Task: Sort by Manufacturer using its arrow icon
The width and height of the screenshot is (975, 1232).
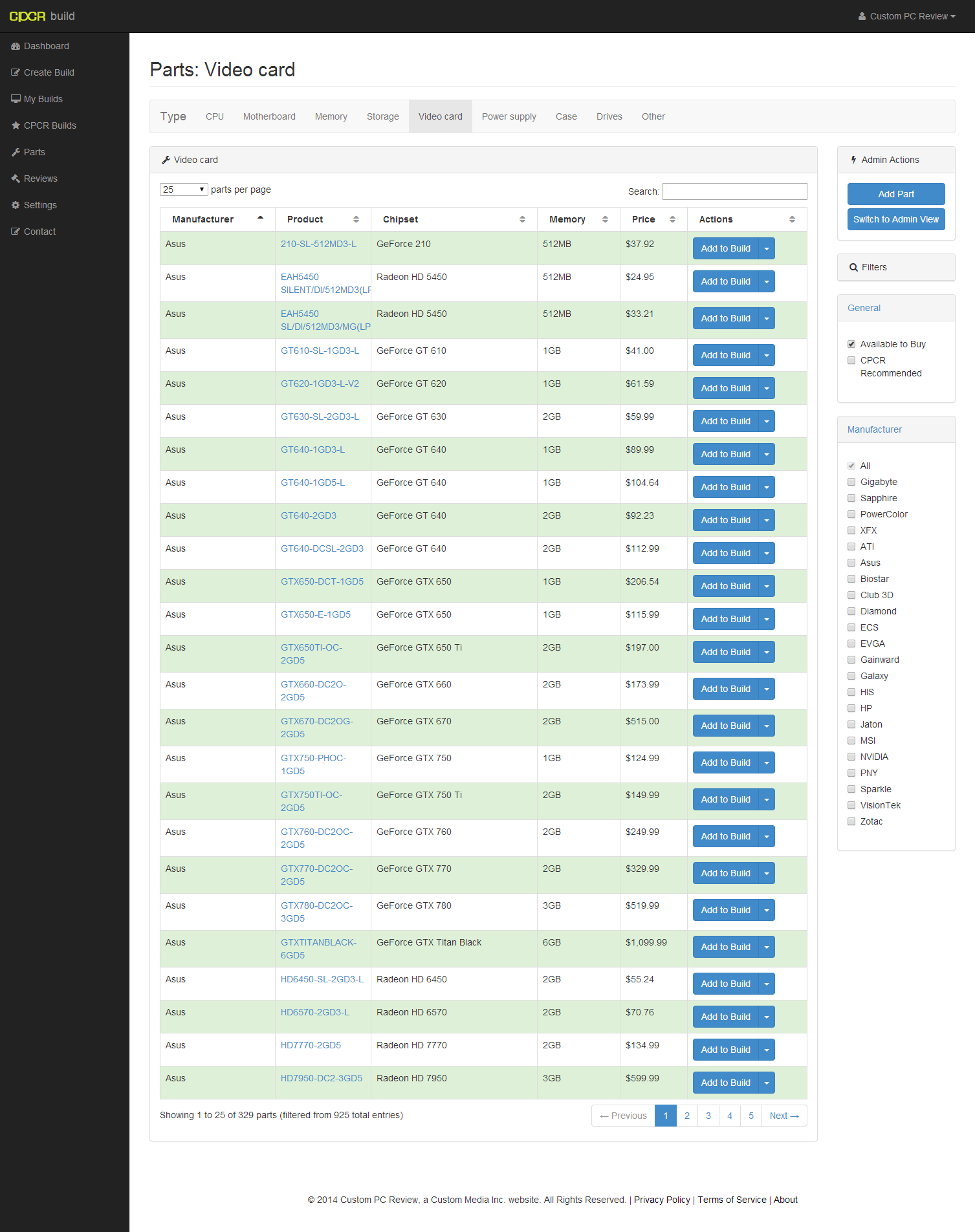Action: (x=260, y=219)
